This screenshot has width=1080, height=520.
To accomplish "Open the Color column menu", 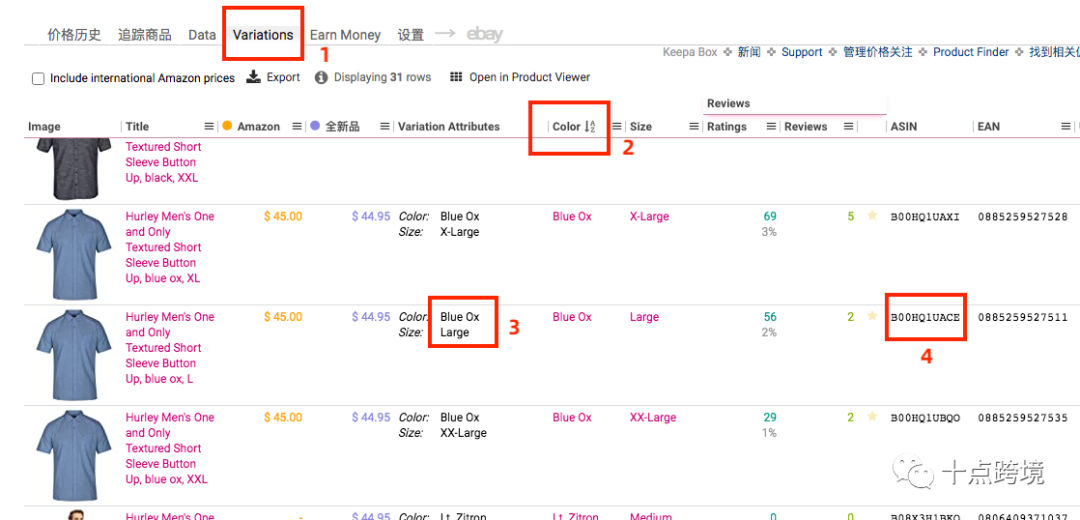I will click(x=617, y=127).
